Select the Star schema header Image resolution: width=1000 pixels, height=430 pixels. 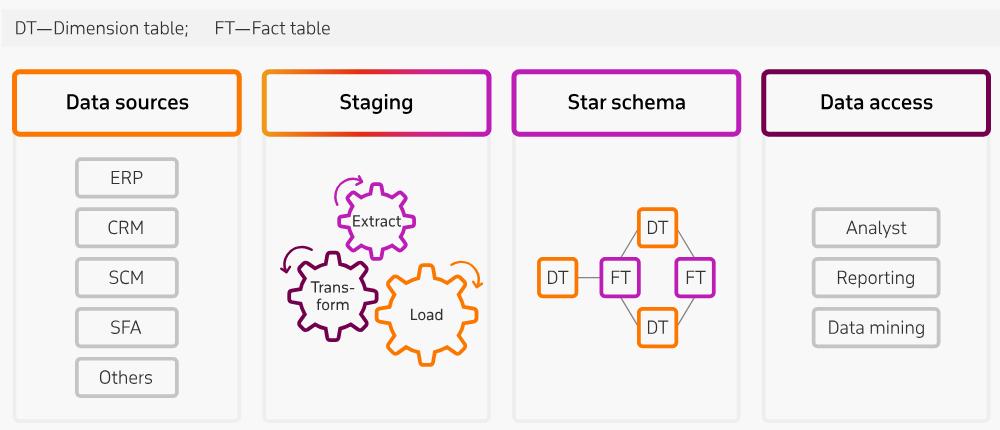click(626, 102)
